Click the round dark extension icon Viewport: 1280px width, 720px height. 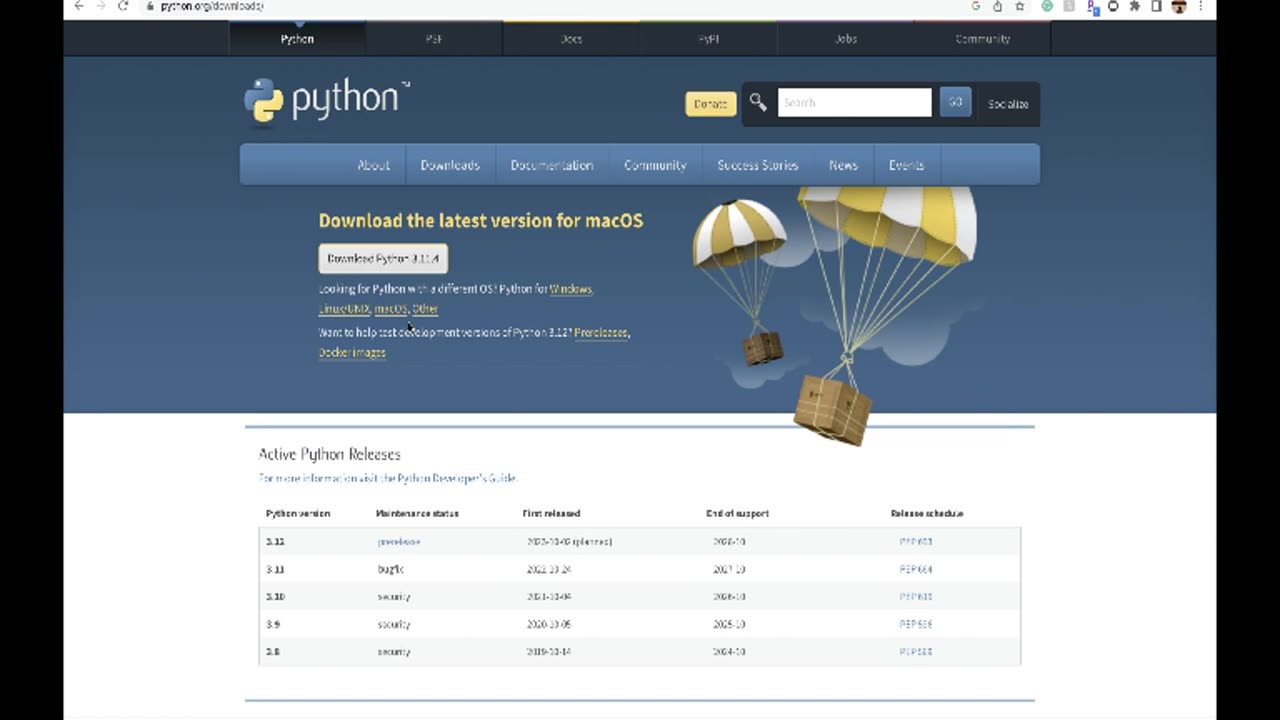(1113, 6)
